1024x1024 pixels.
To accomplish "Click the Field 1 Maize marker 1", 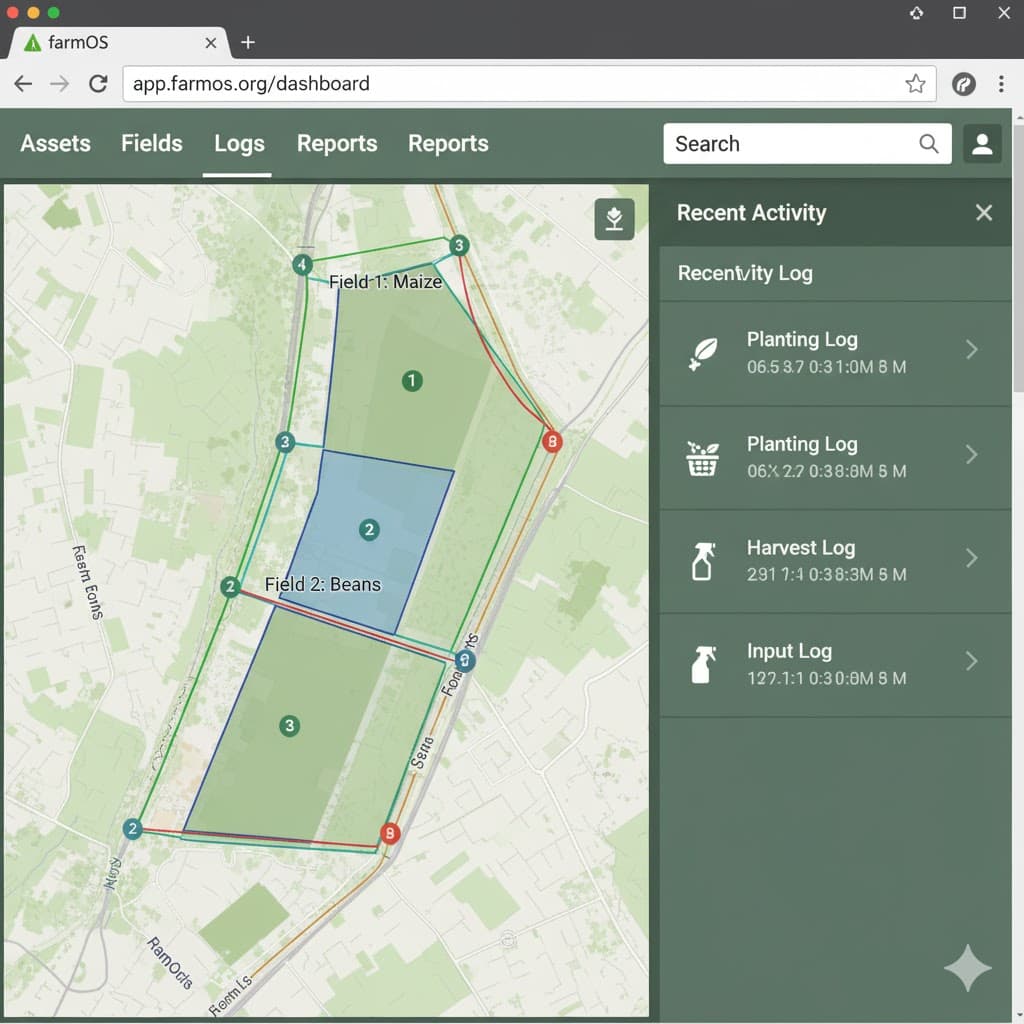I will point(410,380).
